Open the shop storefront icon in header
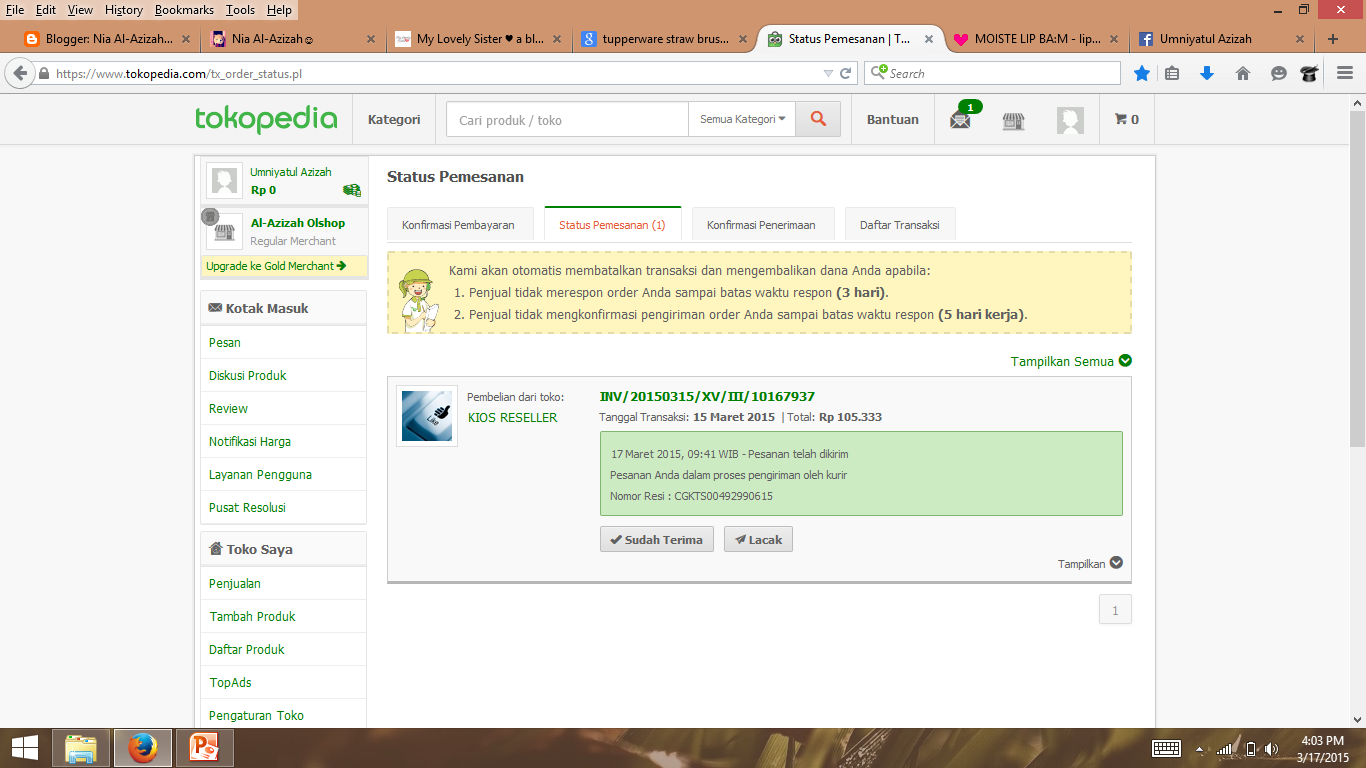 (x=1014, y=121)
